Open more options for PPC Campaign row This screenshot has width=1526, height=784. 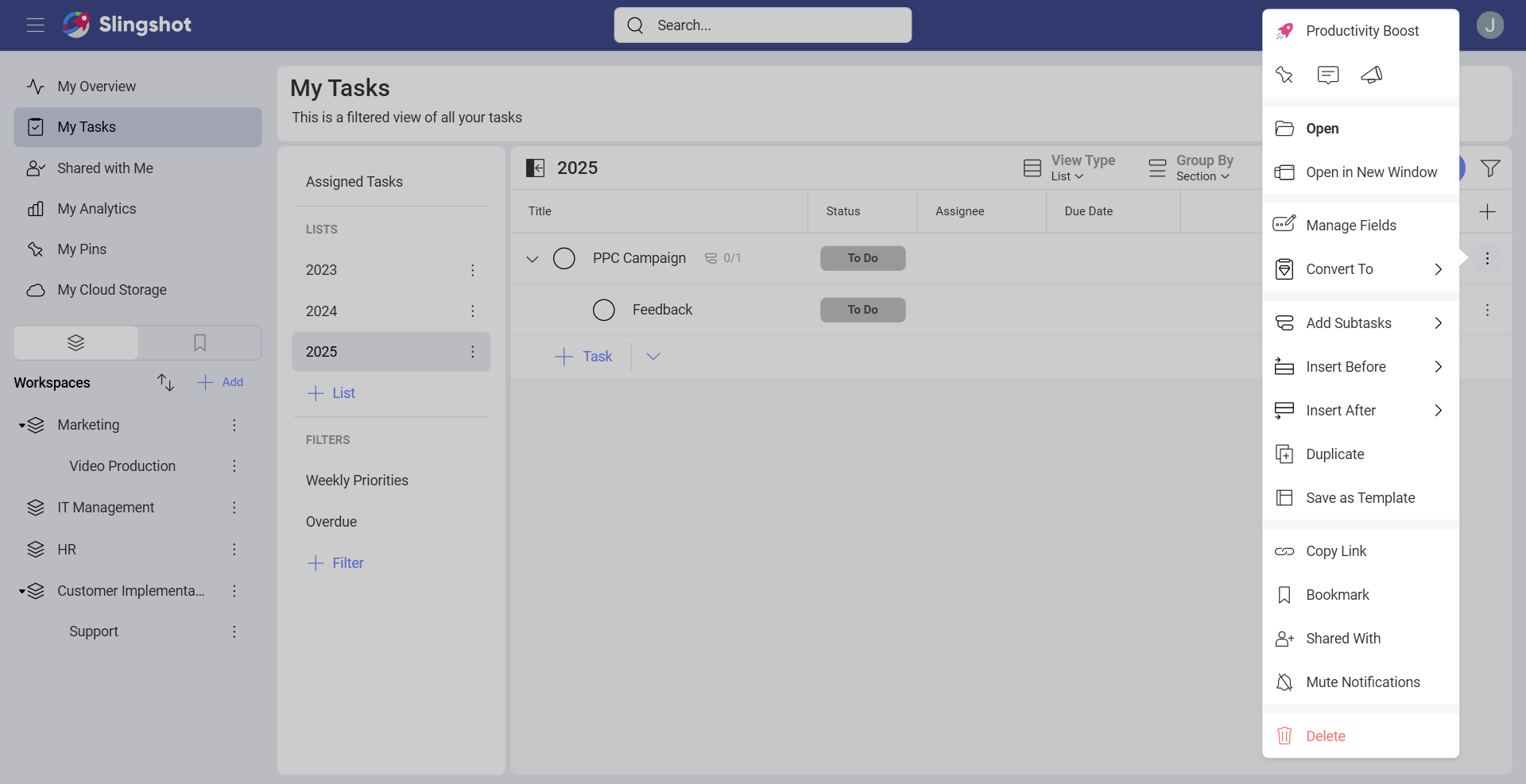click(1487, 258)
